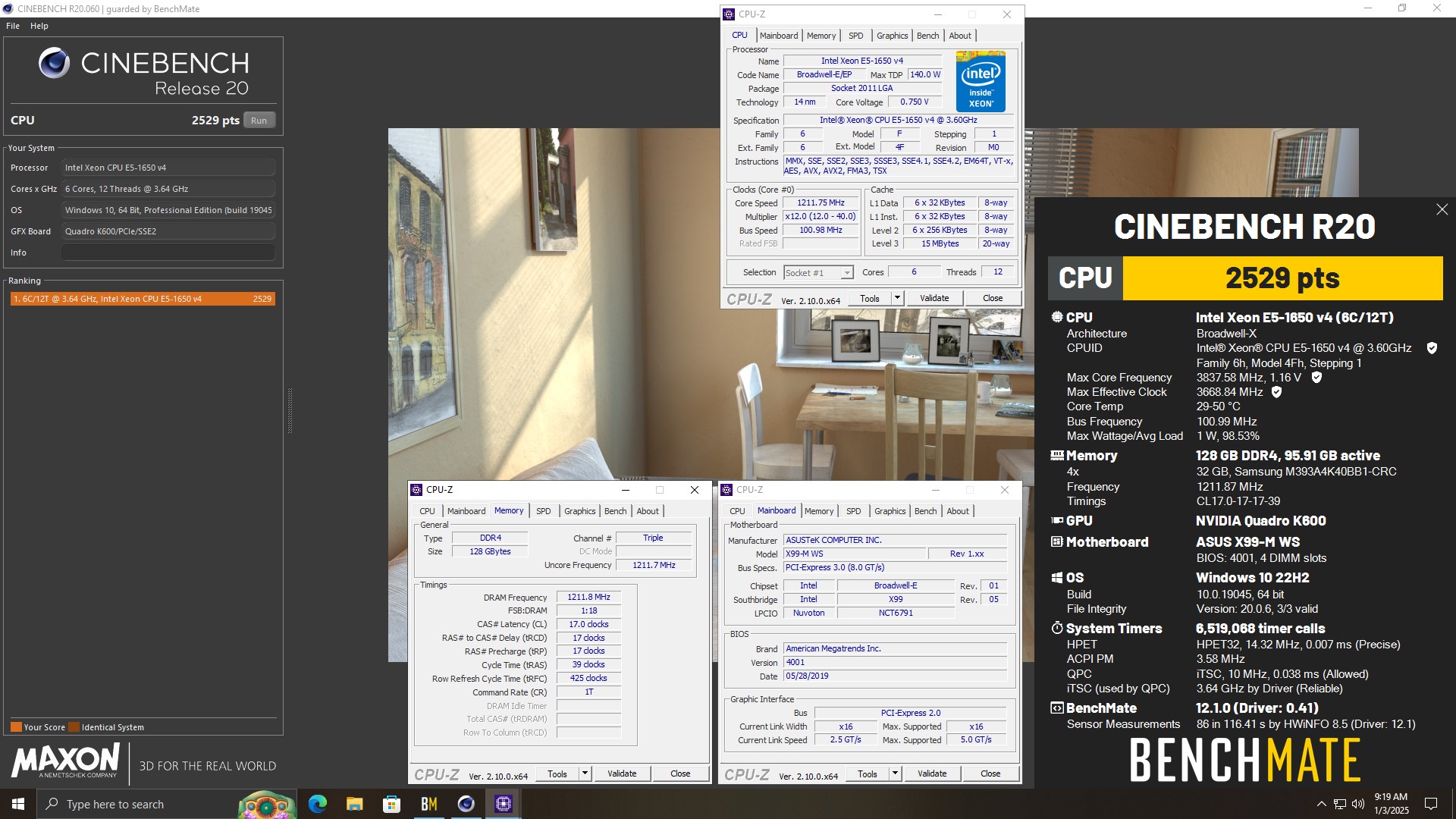Click the Run button next to CPU score
1456x819 pixels.
tap(259, 121)
